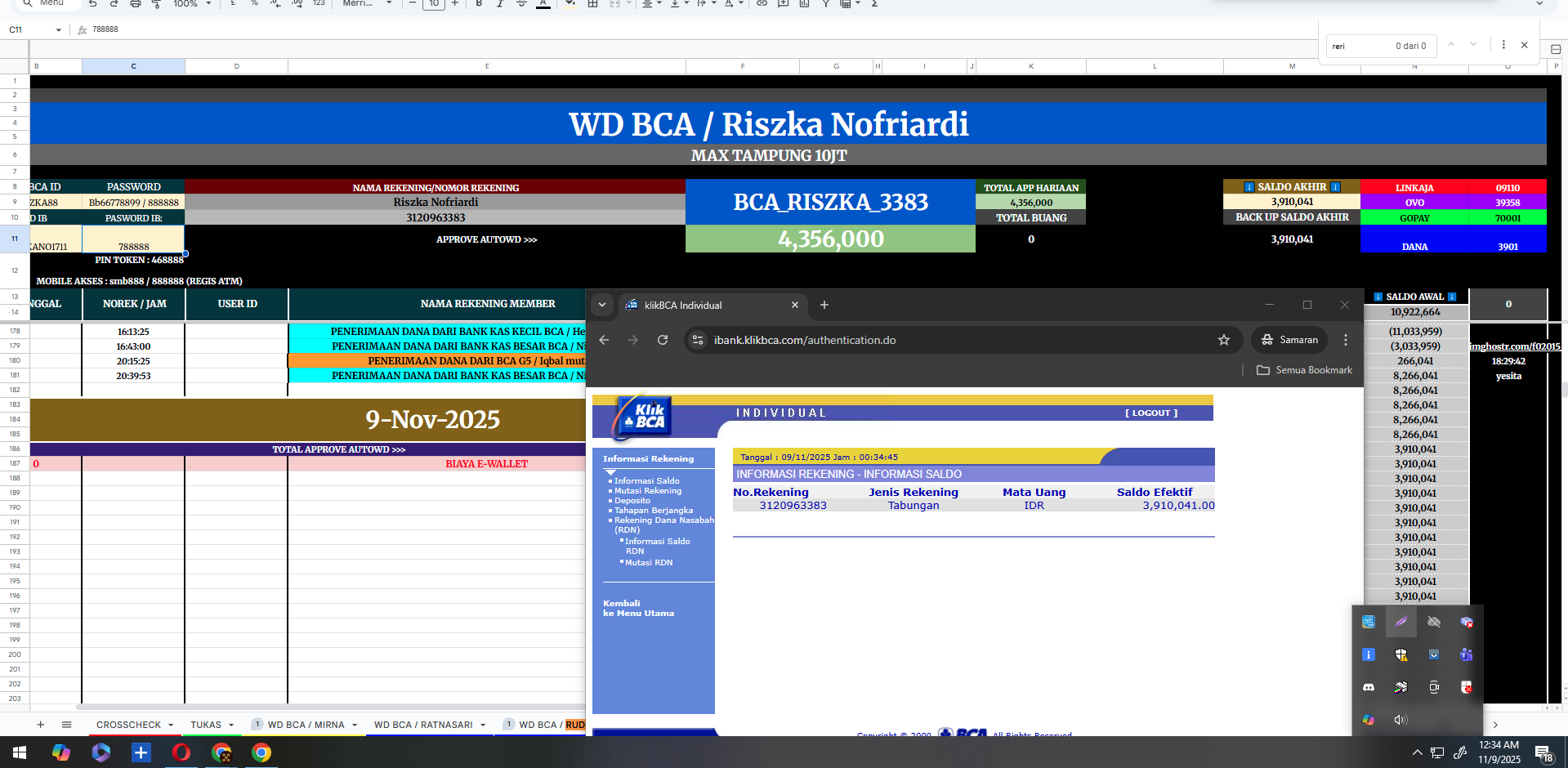
Task: Switch to WD BCA / MIRNA sheet tab
Action: pos(306,725)
